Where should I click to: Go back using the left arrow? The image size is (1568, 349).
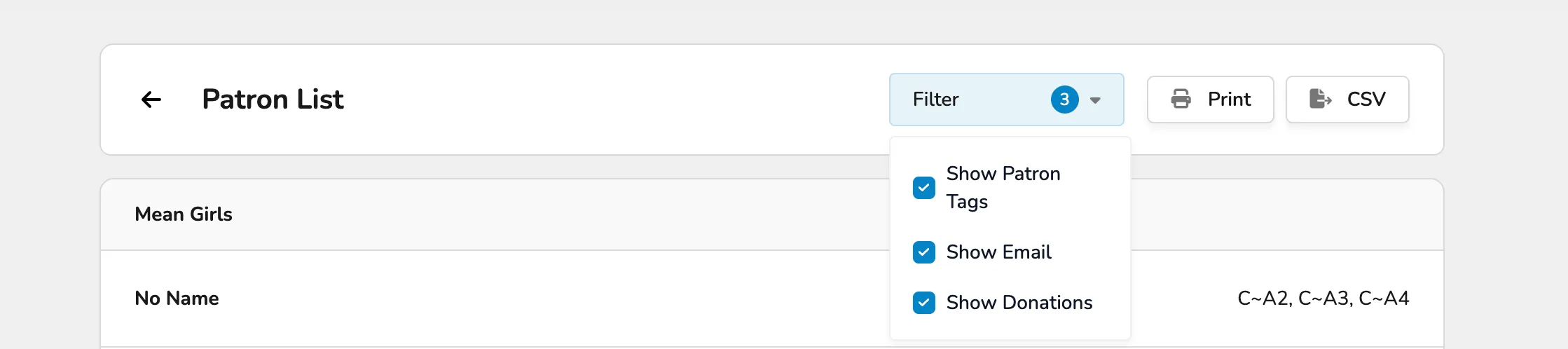(151, 100)
